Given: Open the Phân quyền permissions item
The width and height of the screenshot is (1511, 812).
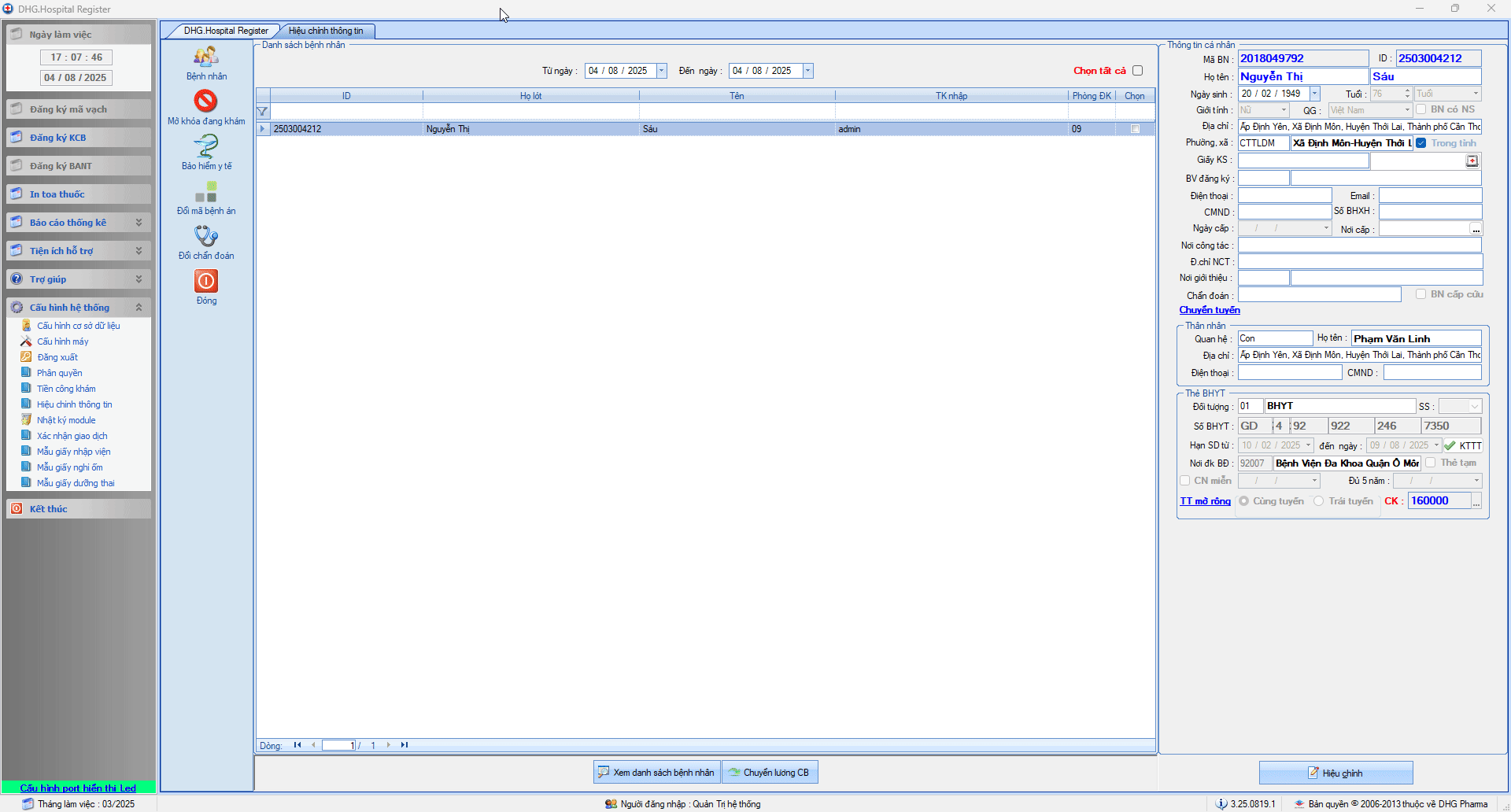Looking at the screenshot, I should (x=60, y=373).
